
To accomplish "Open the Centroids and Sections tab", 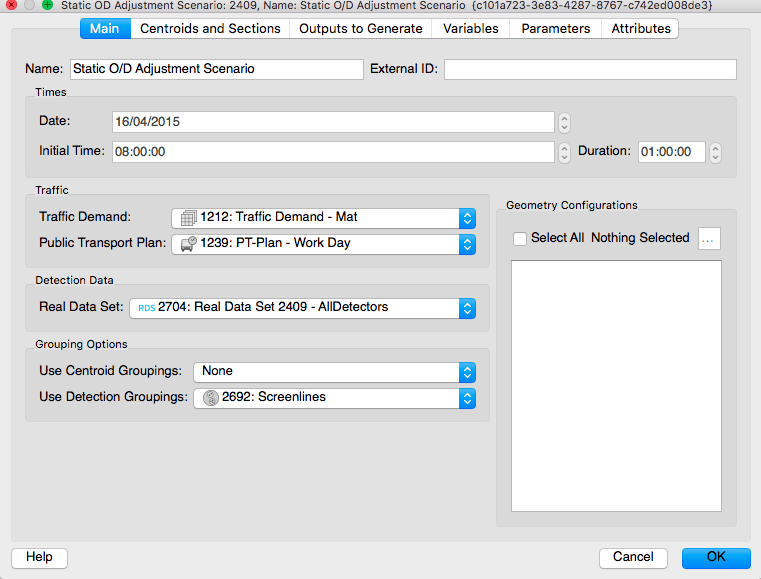I will (x=210, y=29).
